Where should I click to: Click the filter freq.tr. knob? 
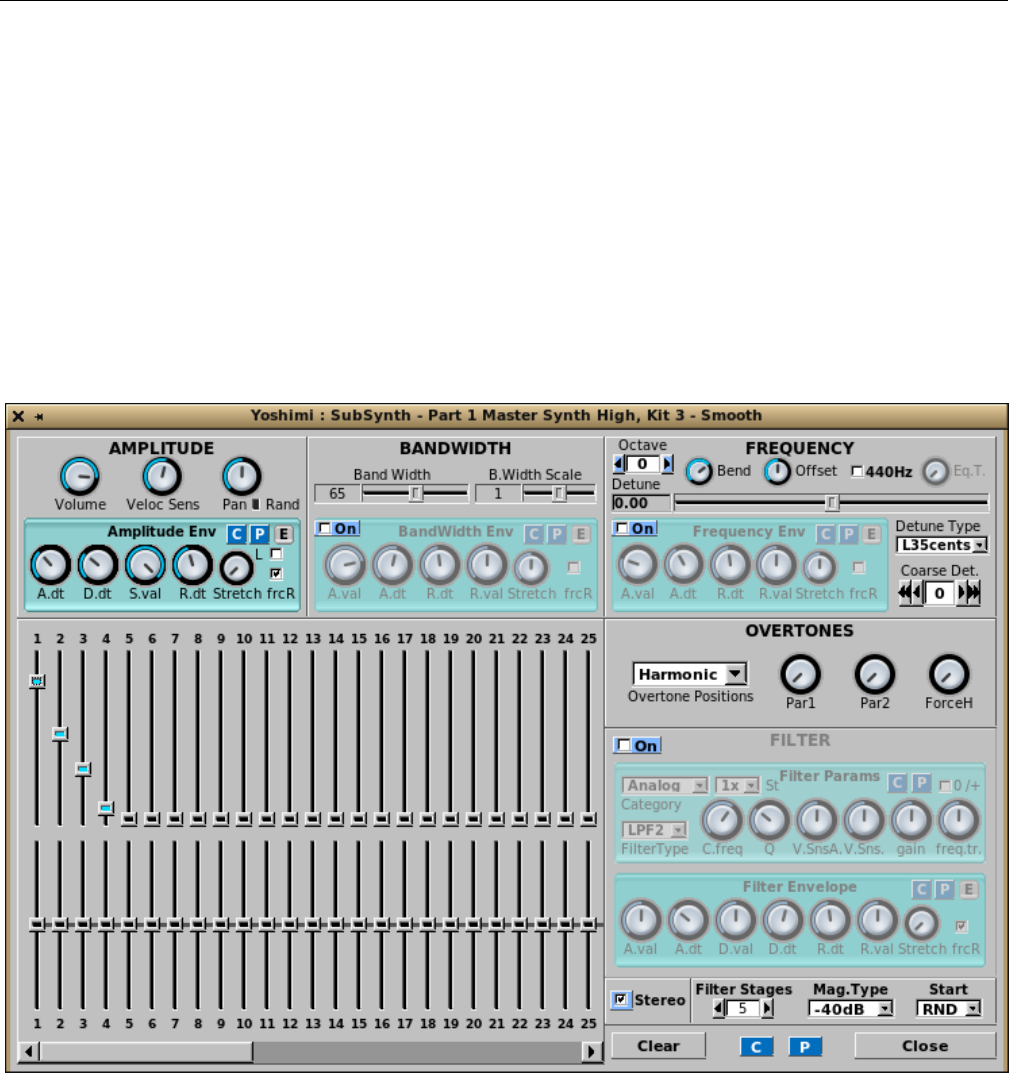pyautogui.click(x=958, y=820)
